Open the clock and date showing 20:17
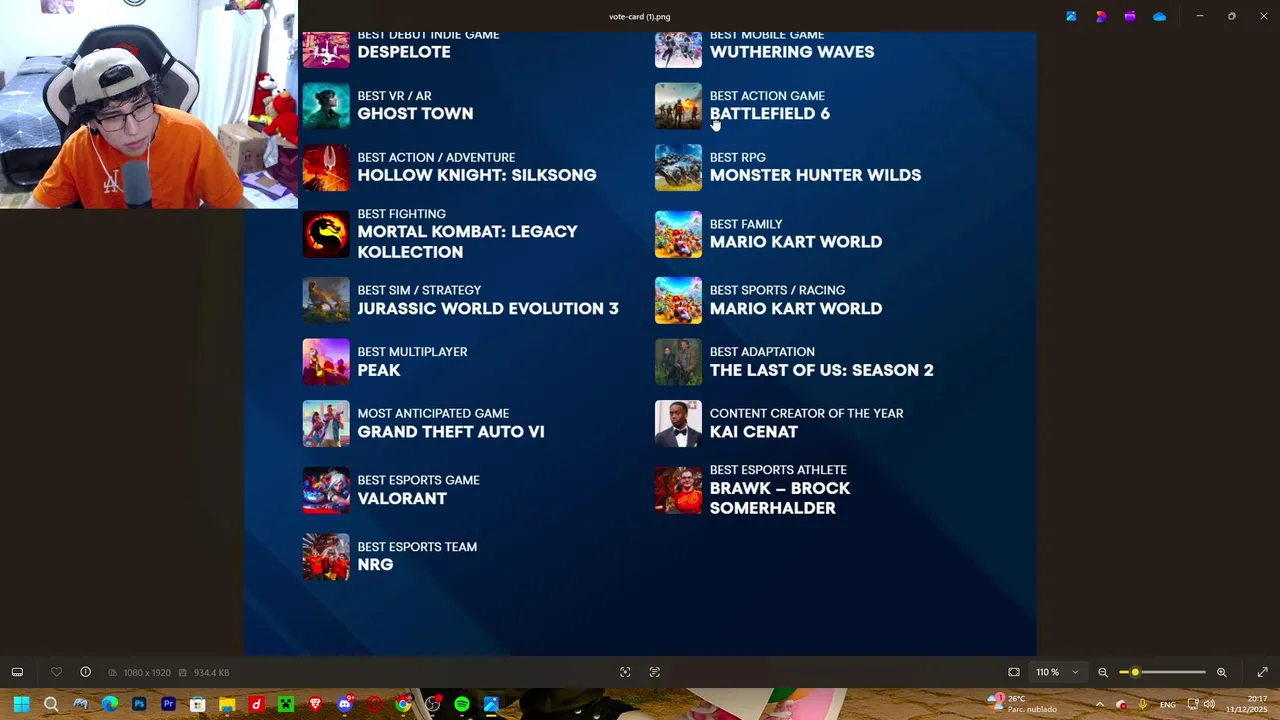1280x720 pixels. point(1247,704)
